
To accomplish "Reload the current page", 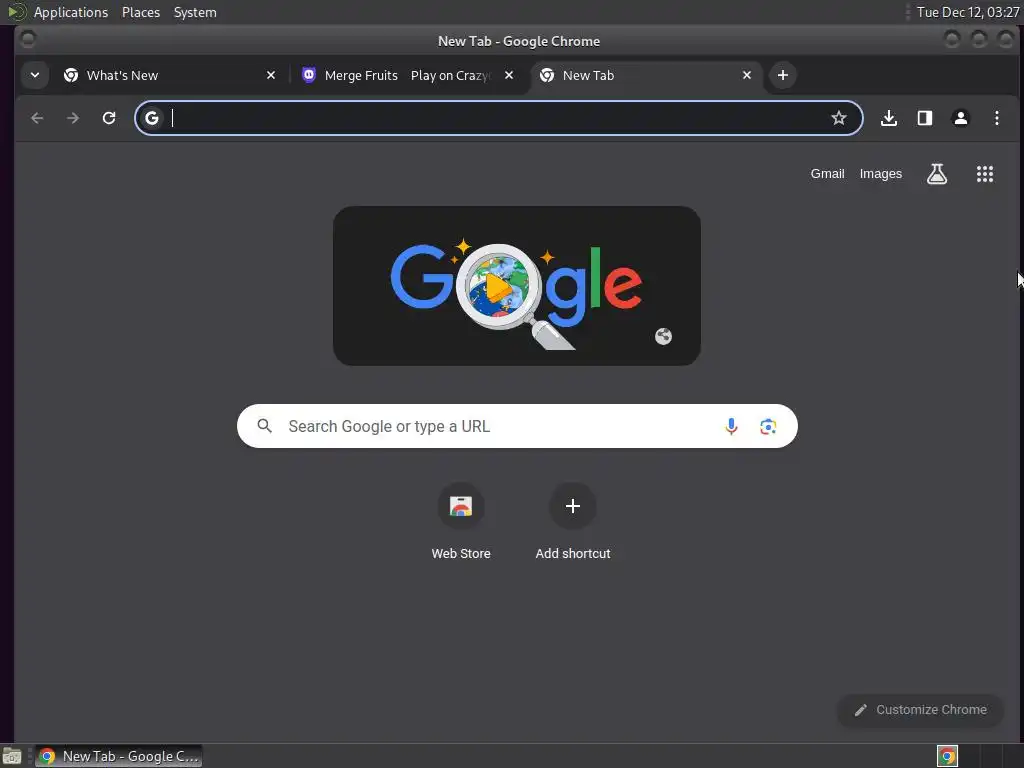I will pos(109,118).
